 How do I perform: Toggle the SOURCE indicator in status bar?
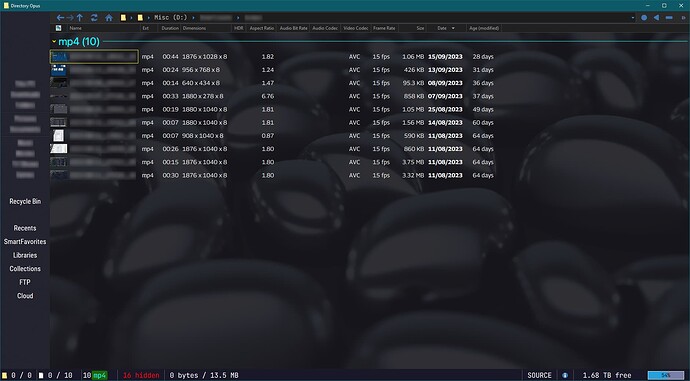pos(539,375)
